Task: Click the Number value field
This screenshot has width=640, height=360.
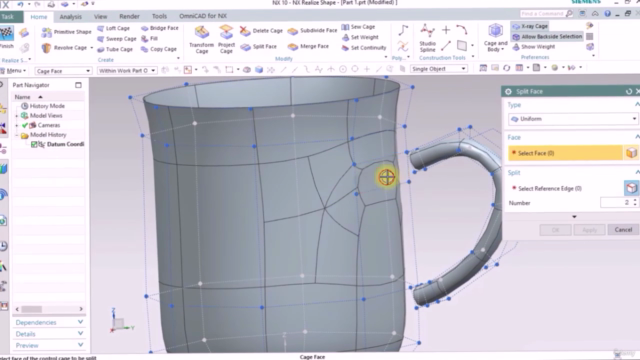Action: [616, 202]
